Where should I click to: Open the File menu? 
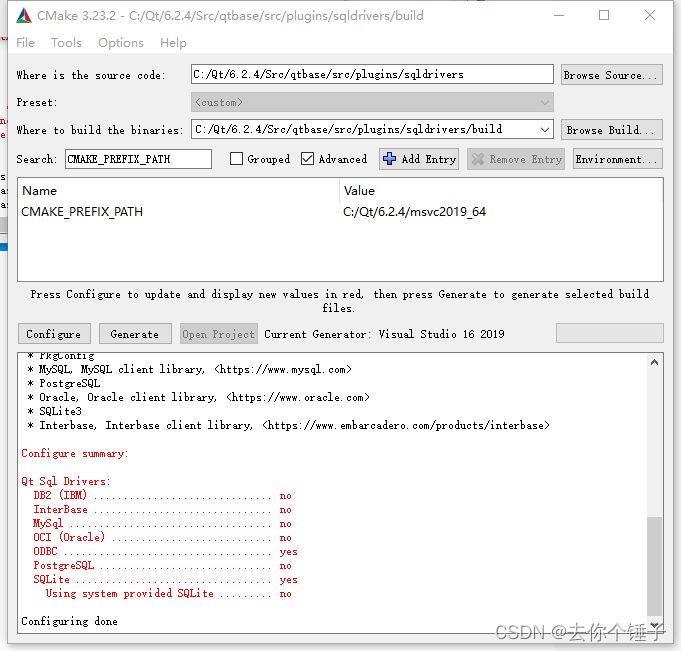coord(25,43)
